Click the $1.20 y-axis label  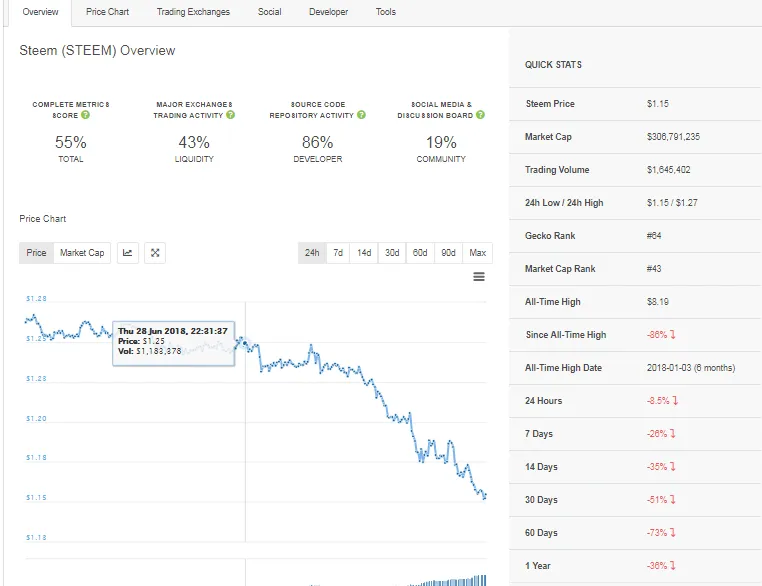tap(36, 418)
